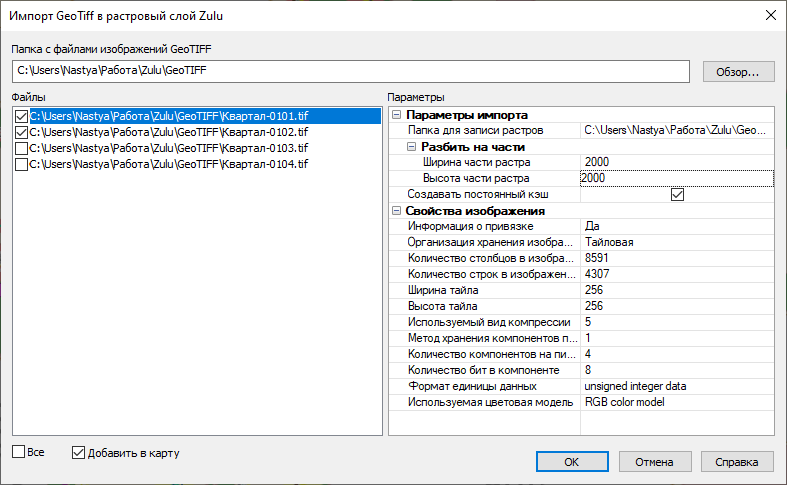Edit the 'Ширина части растра' value

click(x=676, y=162)
